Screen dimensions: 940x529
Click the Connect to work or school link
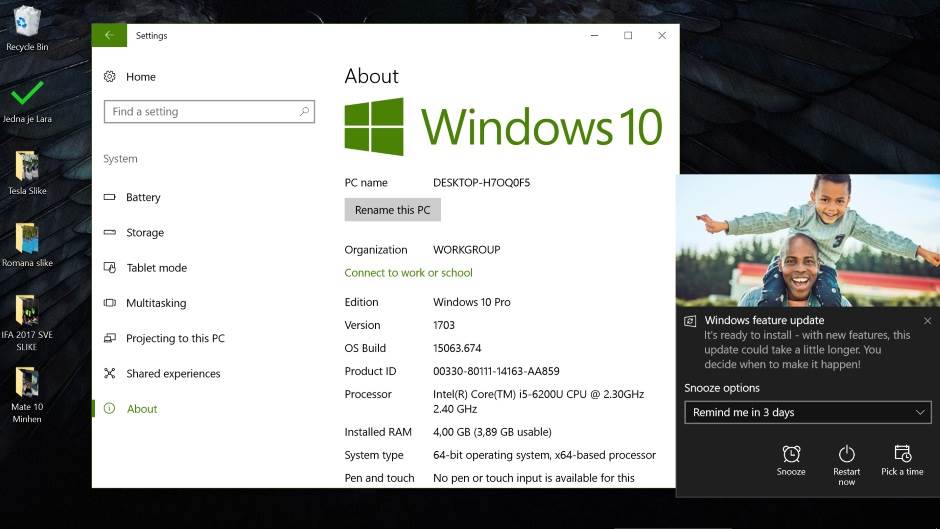coord(408,273)
